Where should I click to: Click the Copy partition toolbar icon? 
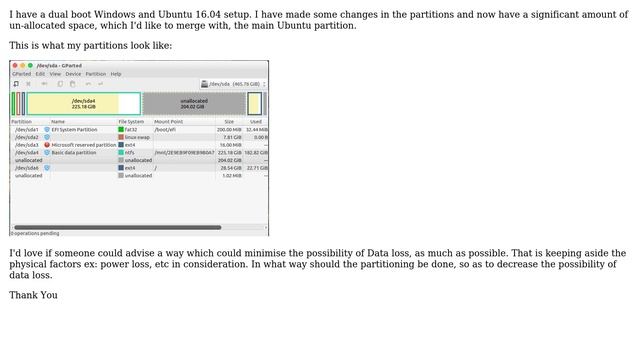pos(60,84)
